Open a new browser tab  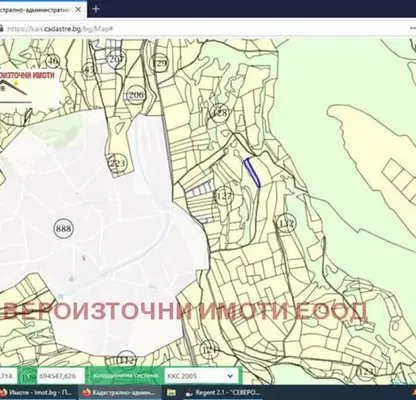[96, 9]
